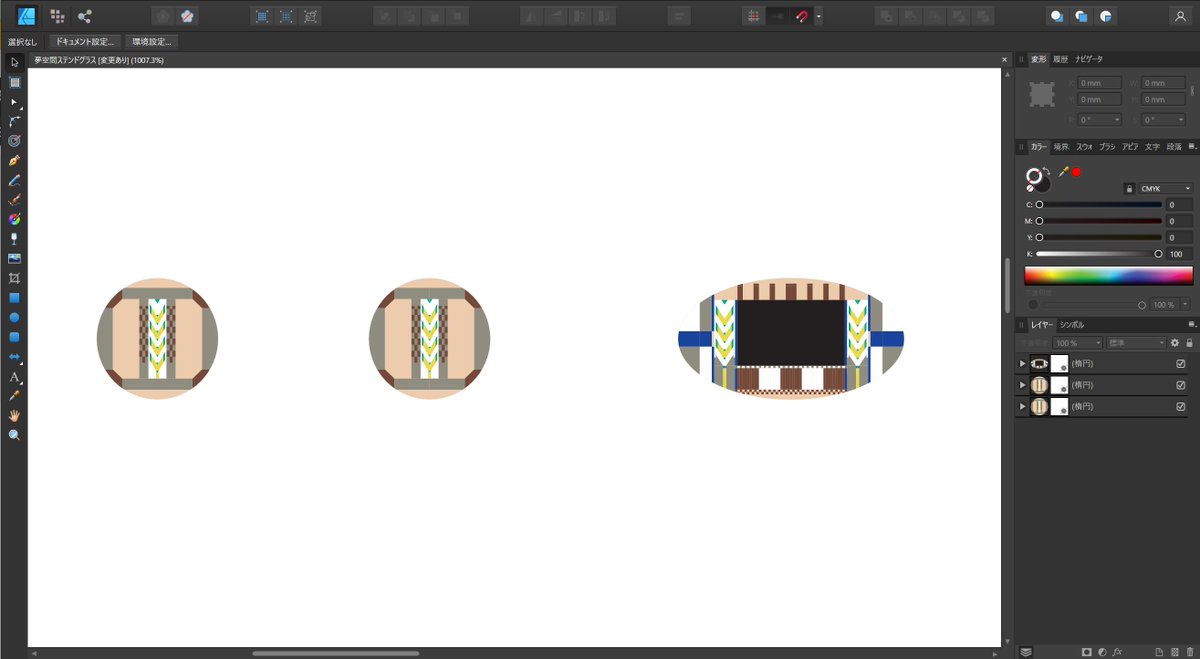Open the account profile icon

pos(1180,16)
